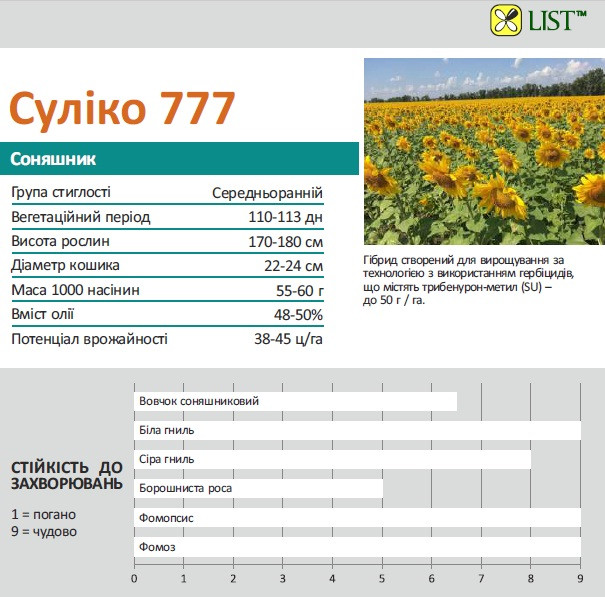Click the Група стиглості row
Screen dimensions: 605x597
click(x=167, y=192)
